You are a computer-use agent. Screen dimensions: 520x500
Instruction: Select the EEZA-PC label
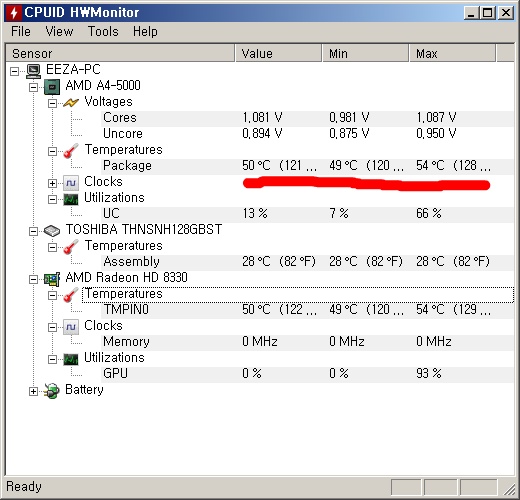coord(73,70)
